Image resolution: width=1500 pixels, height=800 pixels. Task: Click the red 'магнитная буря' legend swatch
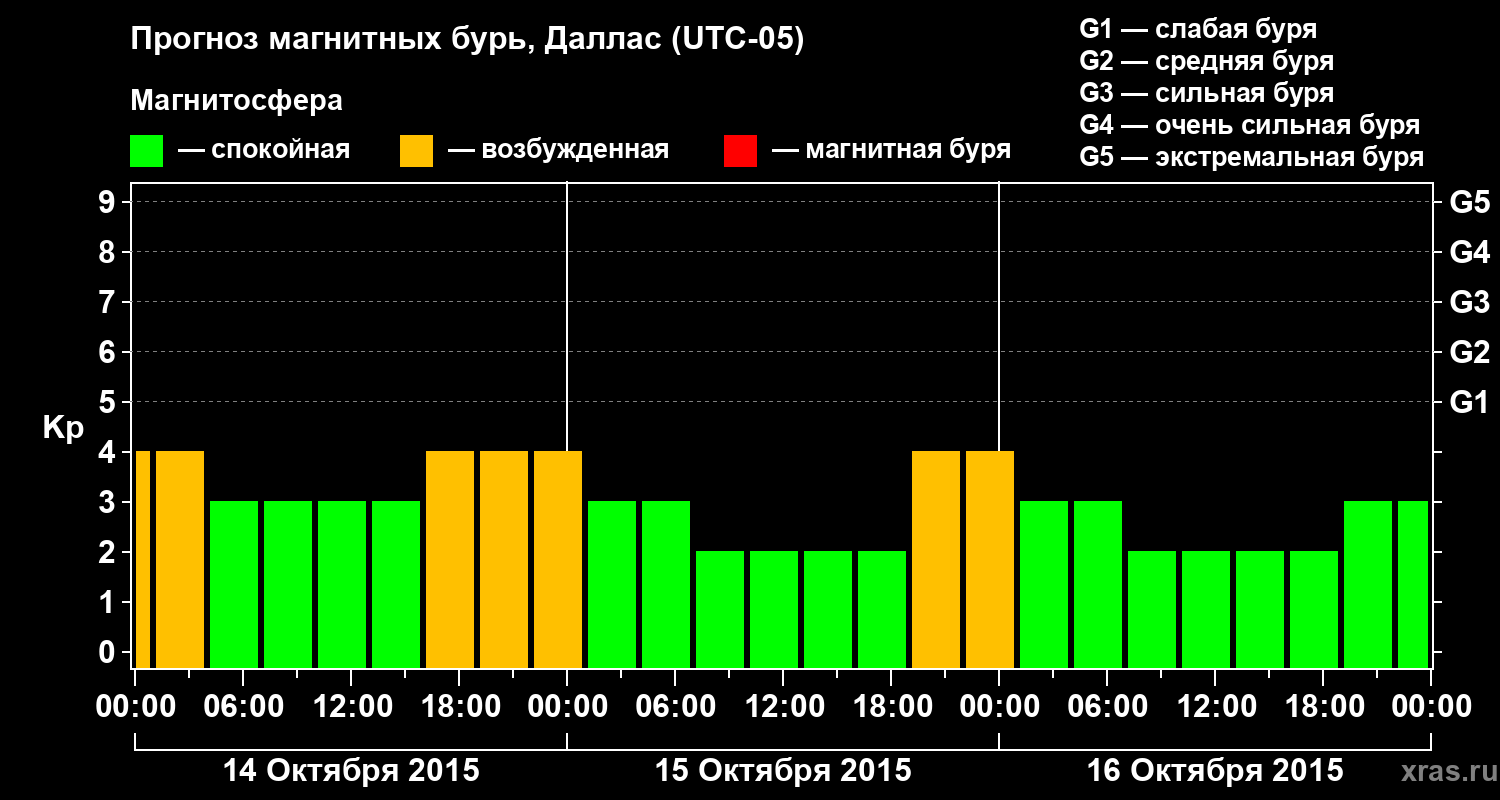tap(740, 151)
